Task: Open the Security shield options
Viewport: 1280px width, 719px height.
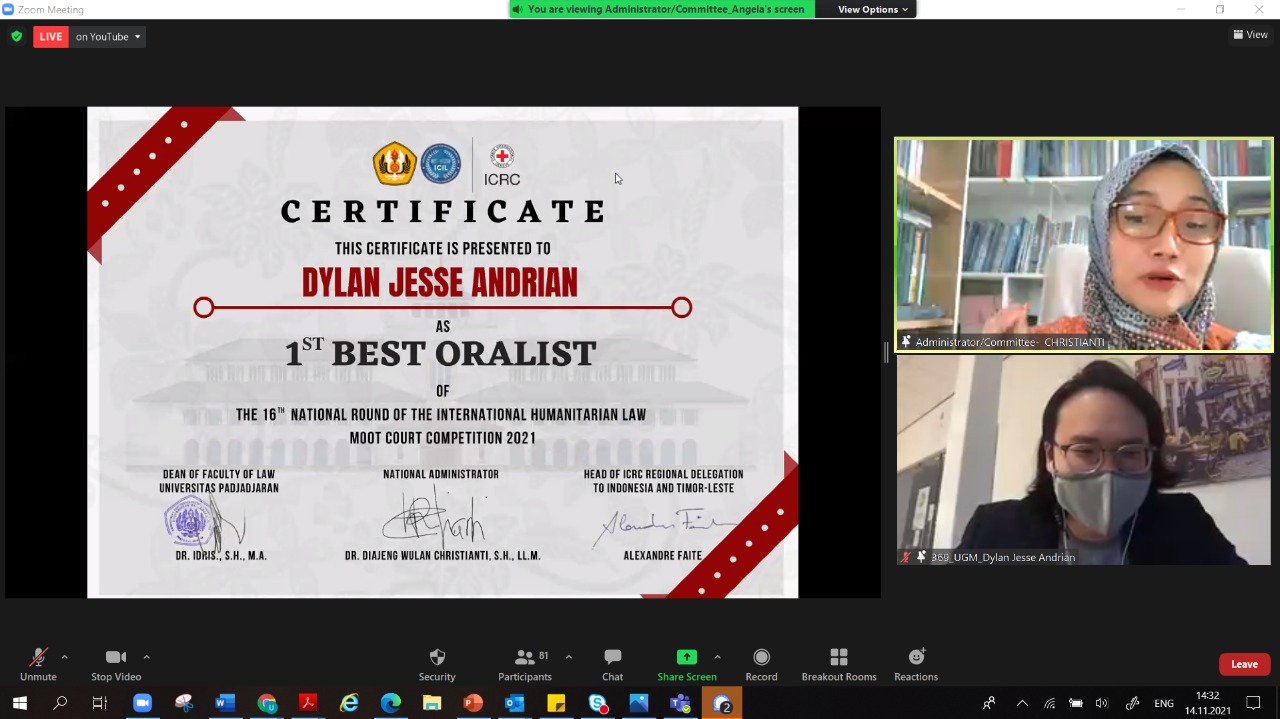Action: click(x=437, y=664)
